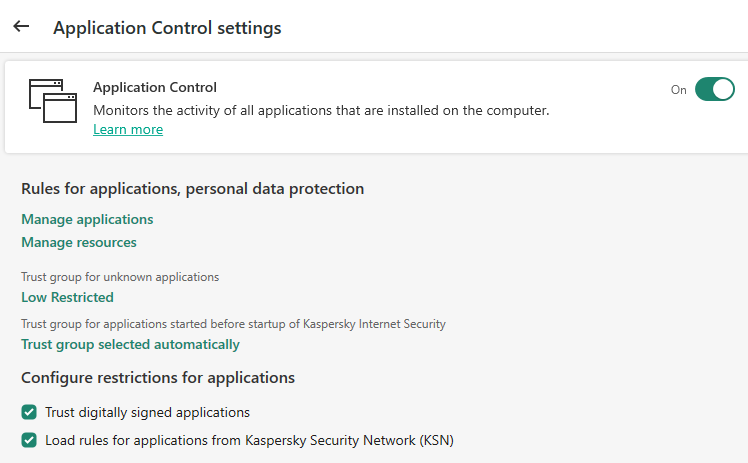Click the "On" status label beside the switch
748x463 pixels.
[679, 90]
